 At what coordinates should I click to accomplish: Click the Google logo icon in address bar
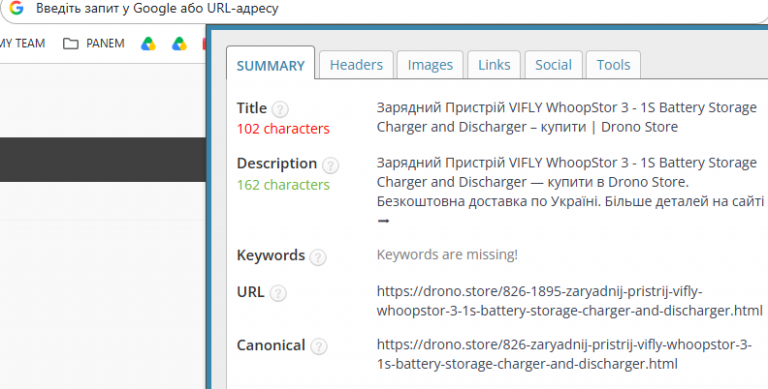(x=16, y=8)
